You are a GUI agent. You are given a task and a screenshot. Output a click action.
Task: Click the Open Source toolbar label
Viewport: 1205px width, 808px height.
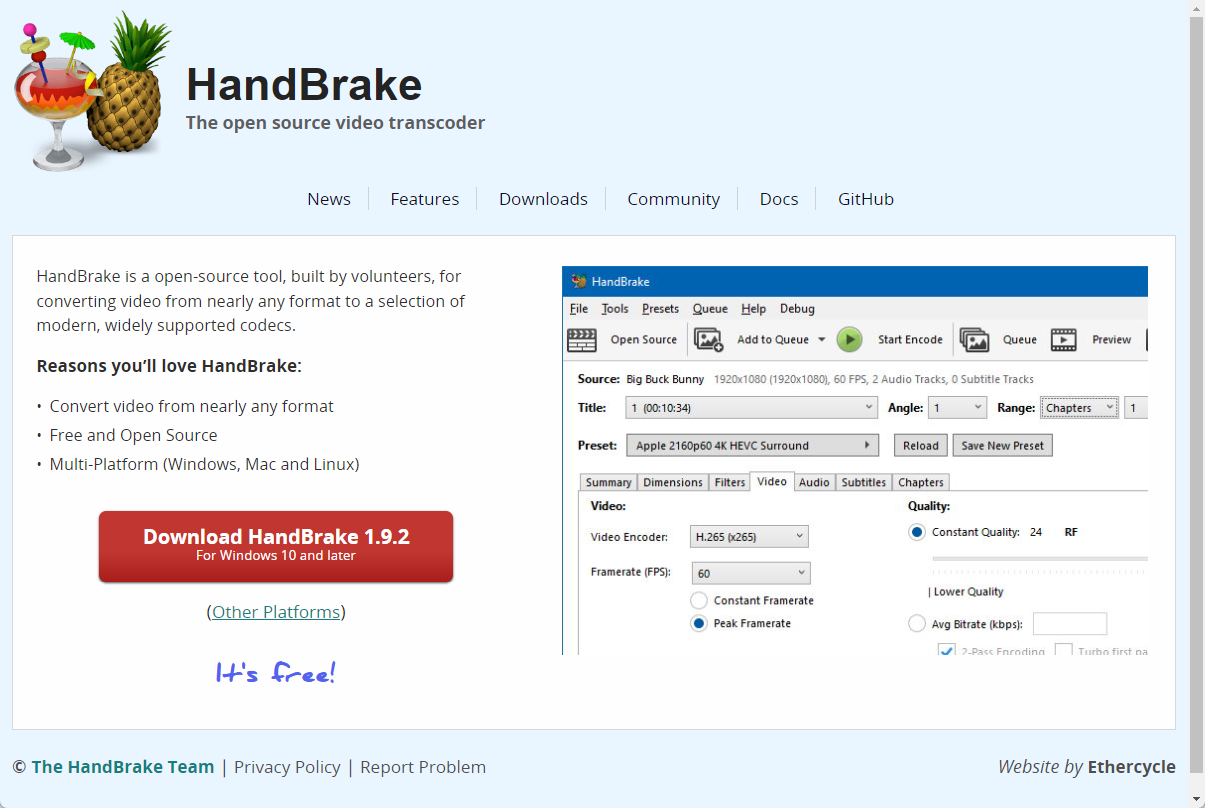click(x=644, y=340)
